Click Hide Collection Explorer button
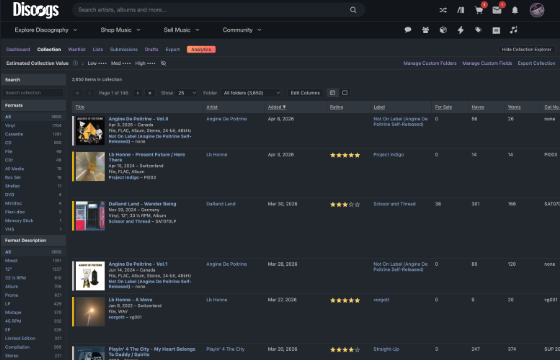 [526, 49]
